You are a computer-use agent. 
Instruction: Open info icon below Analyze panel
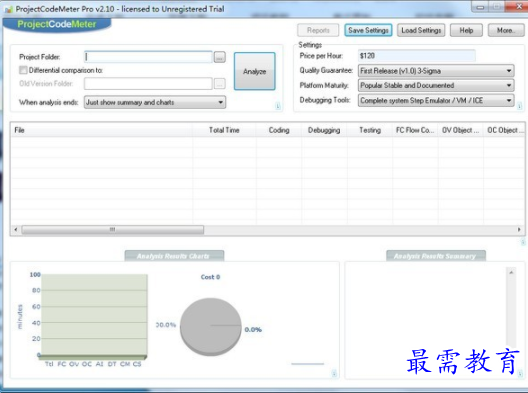pos(278,106)
